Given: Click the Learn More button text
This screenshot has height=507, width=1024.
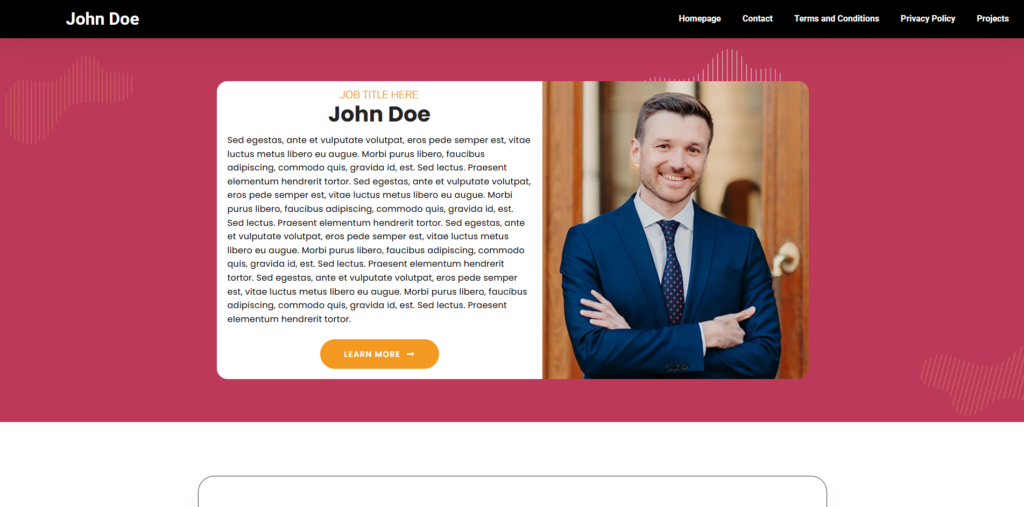Looking at the screenshot, I should click(x=372, y=354).
